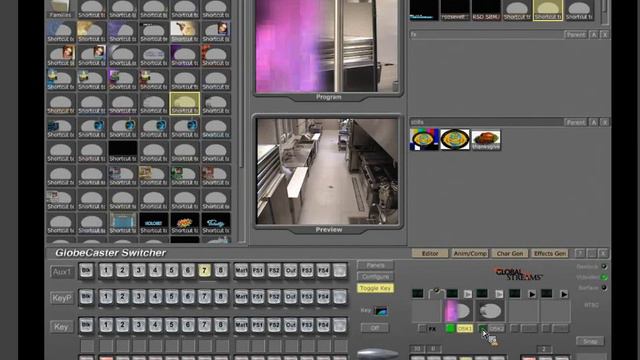Viewport: 640px width, 360px height.
Task: Click the yellow DSK1 button
Action: click(464, 329)
